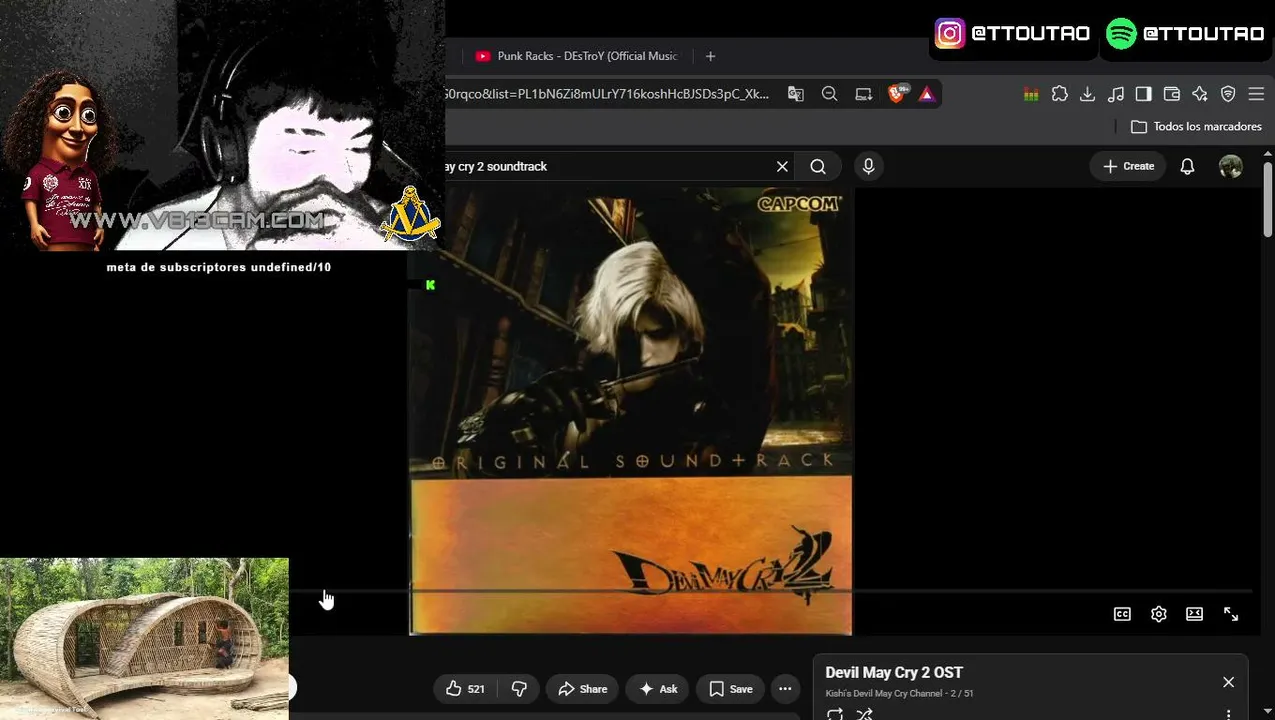Image resolution: width=1275 pixels, height=720 pixels.
Task: Click the equalizer extension icon
Action: 1031,94
